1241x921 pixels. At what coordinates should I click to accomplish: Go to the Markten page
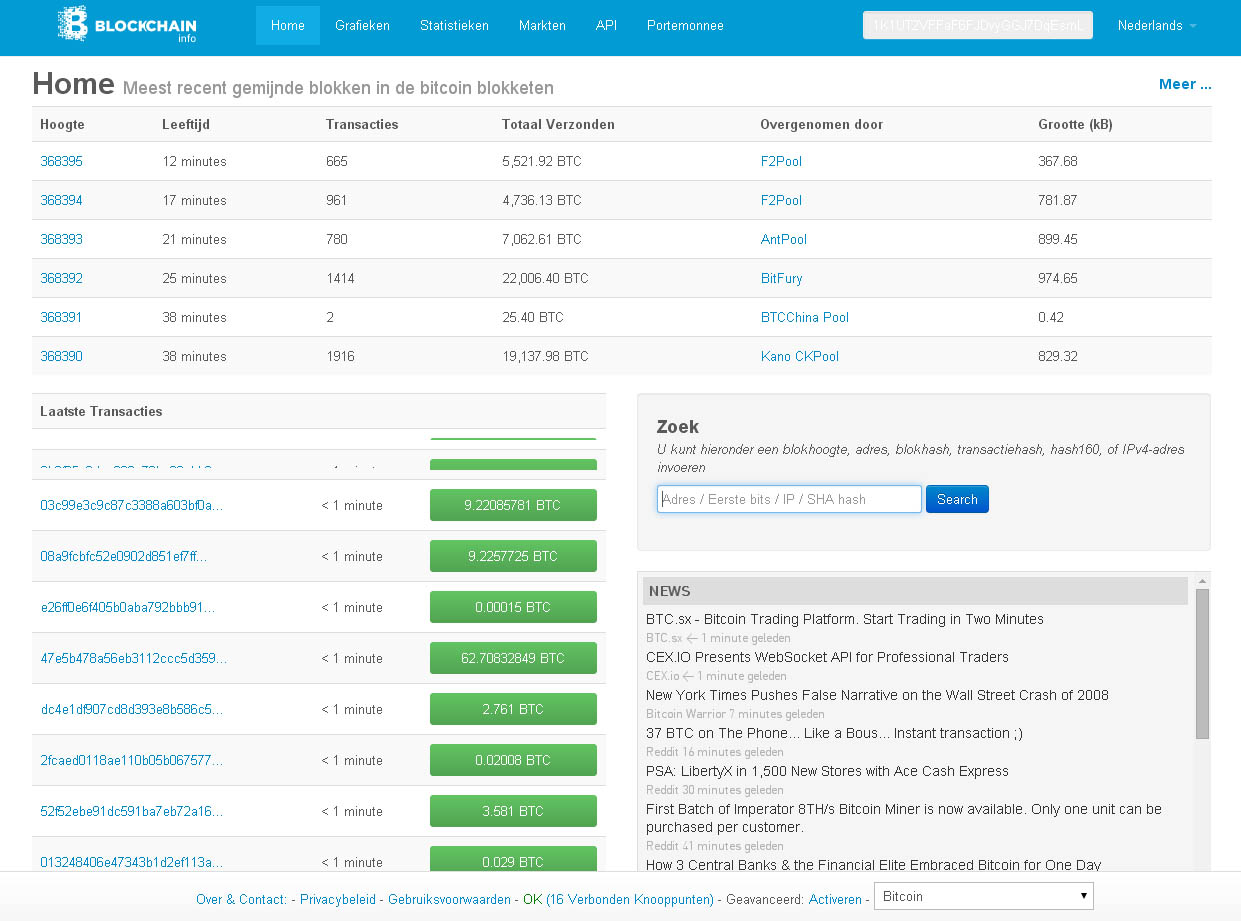[542, 25]
